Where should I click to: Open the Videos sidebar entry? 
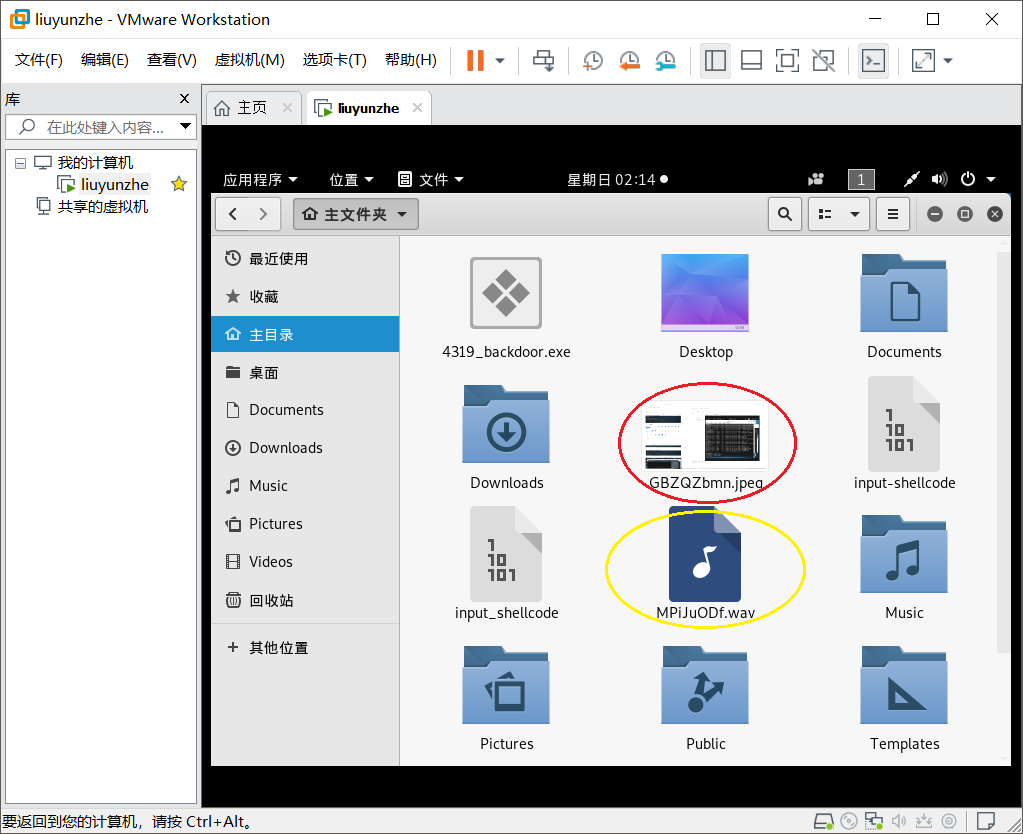point(305,561)
